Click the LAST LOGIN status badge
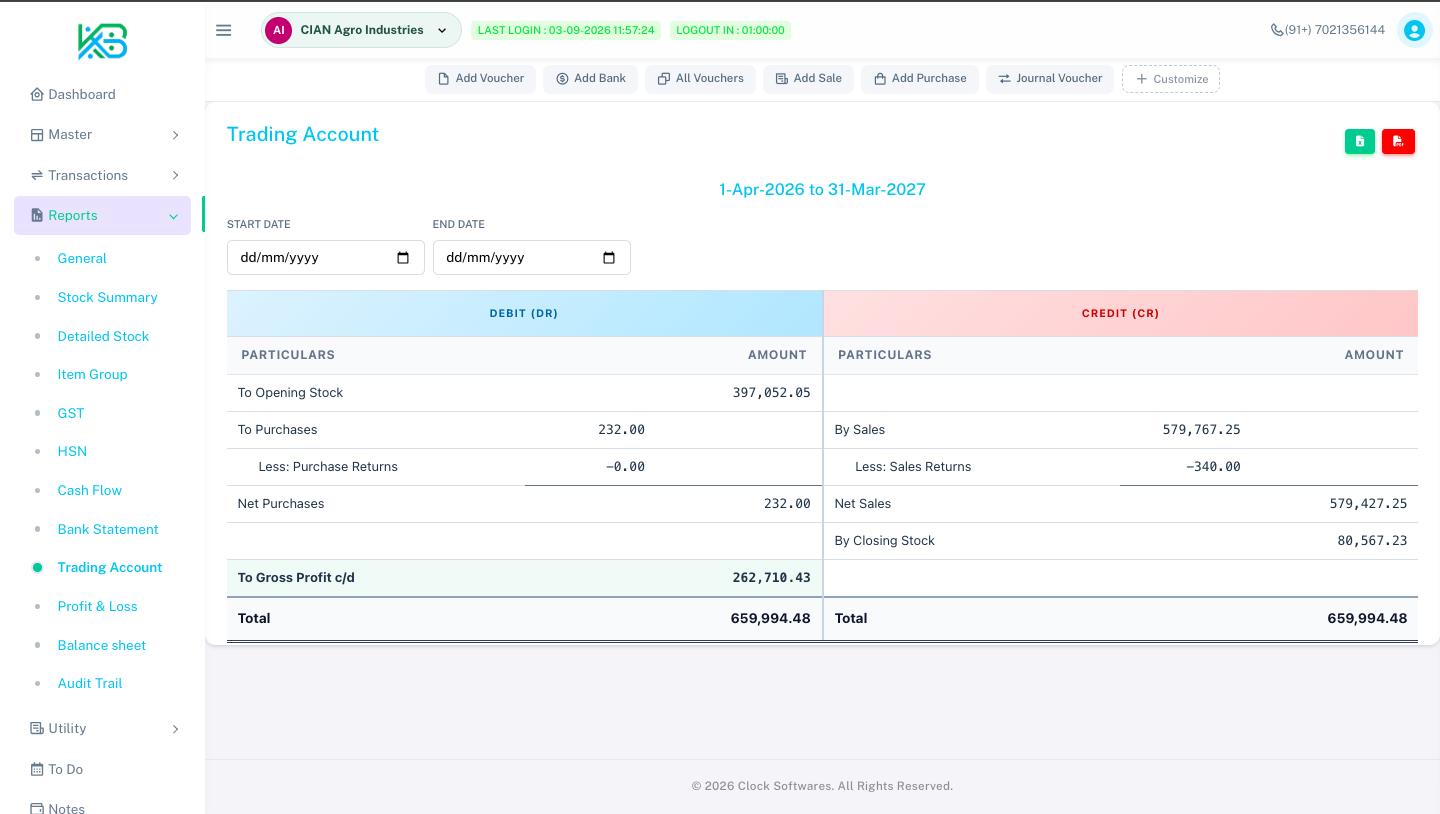The height and width of the screenshot is (814, 1440). point(566,30)
